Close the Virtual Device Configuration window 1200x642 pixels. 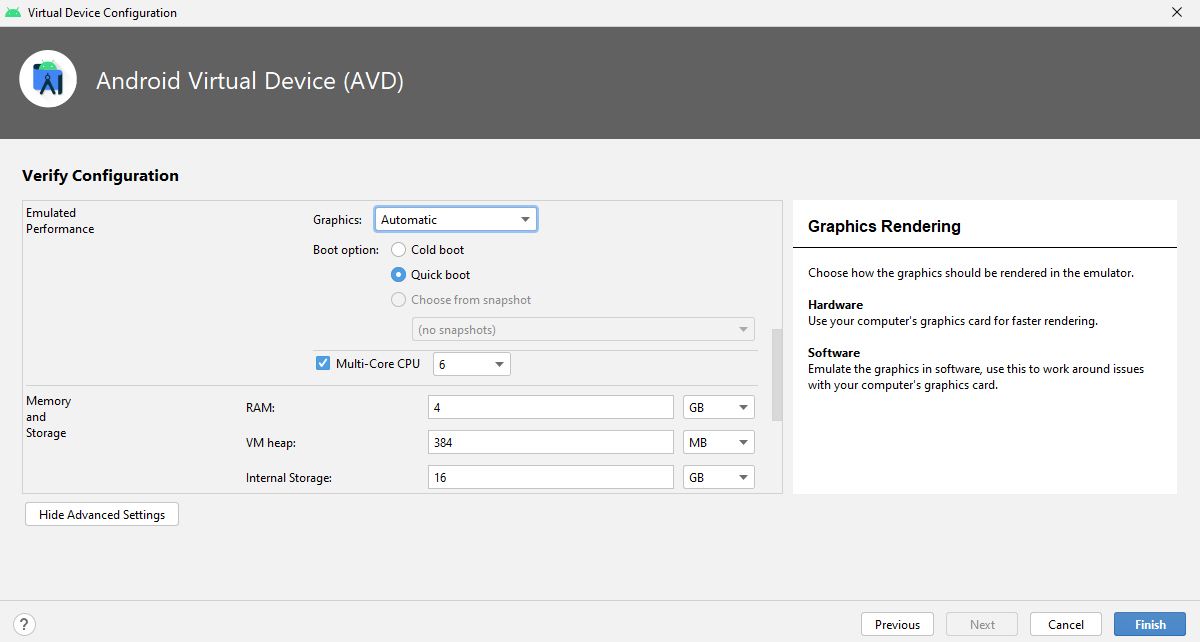point(1176,12)
